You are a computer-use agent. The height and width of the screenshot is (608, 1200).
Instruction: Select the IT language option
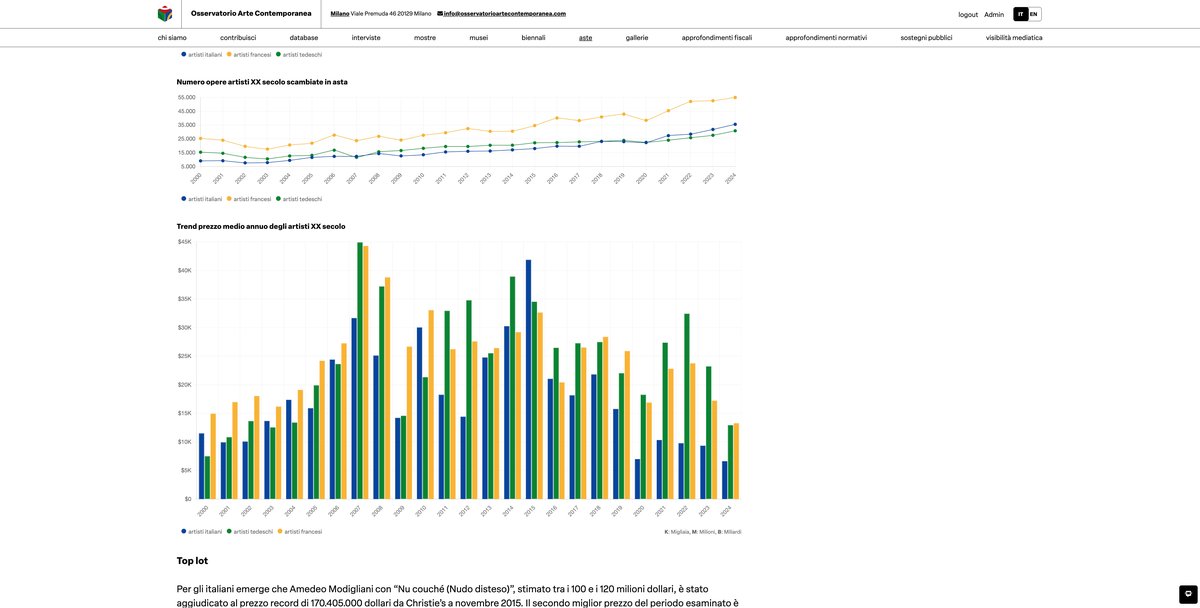click(x=1020, y=14)
